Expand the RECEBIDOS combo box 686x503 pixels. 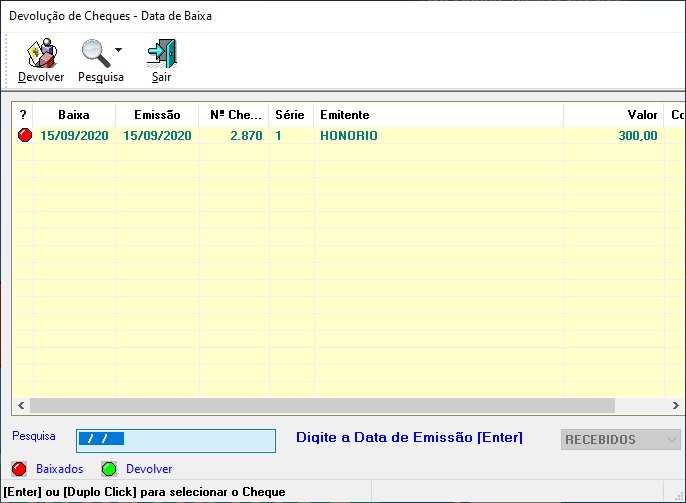coord(670,440)
